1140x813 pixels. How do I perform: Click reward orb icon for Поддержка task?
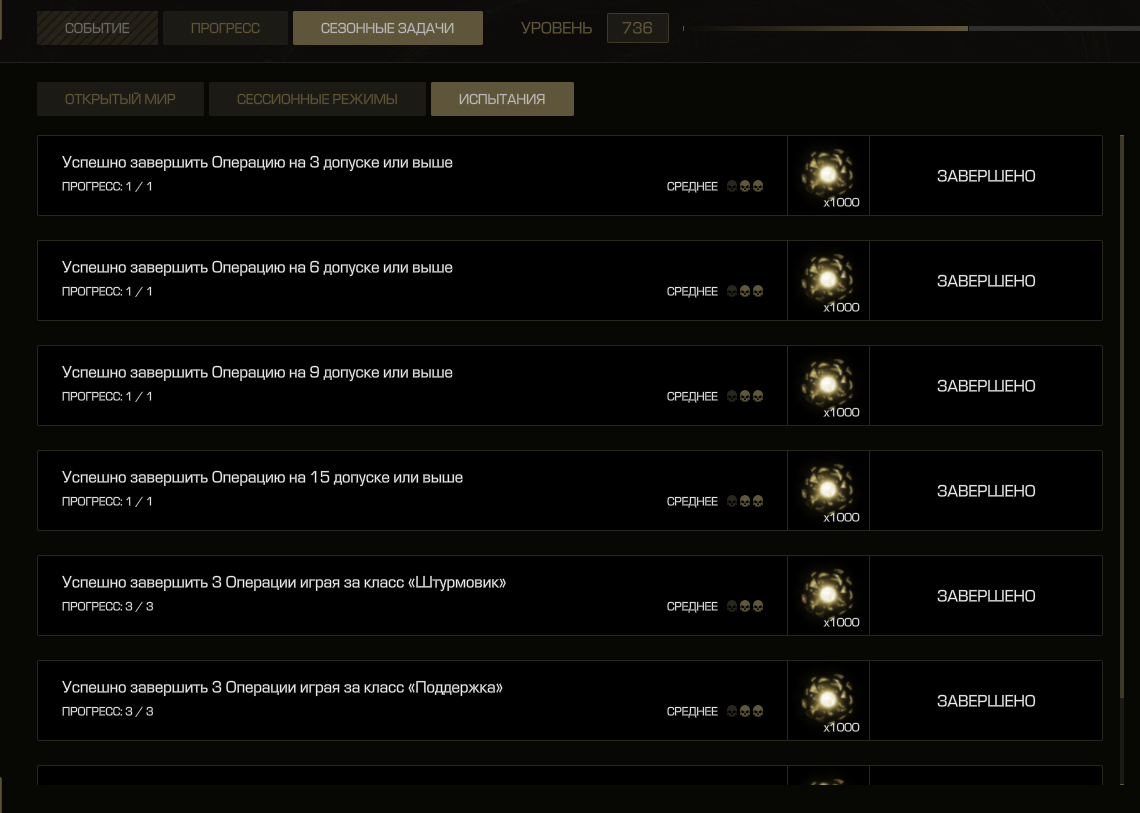coord(827,698)
